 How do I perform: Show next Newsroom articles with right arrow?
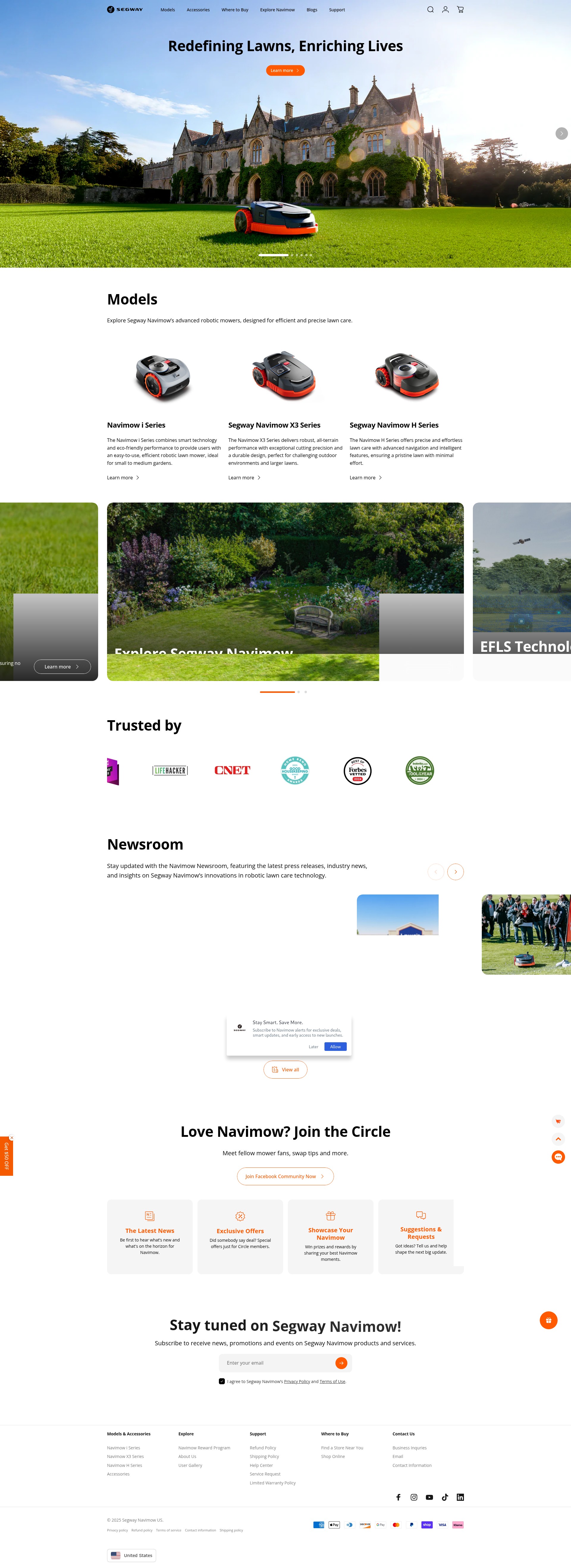[x=455, y=872]
